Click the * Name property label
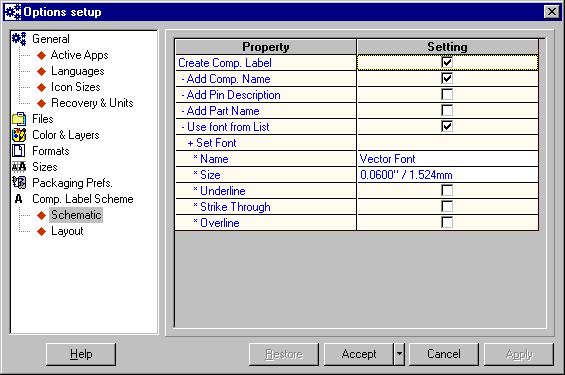Viewport: 565px width, 375px height. point(211,159)
